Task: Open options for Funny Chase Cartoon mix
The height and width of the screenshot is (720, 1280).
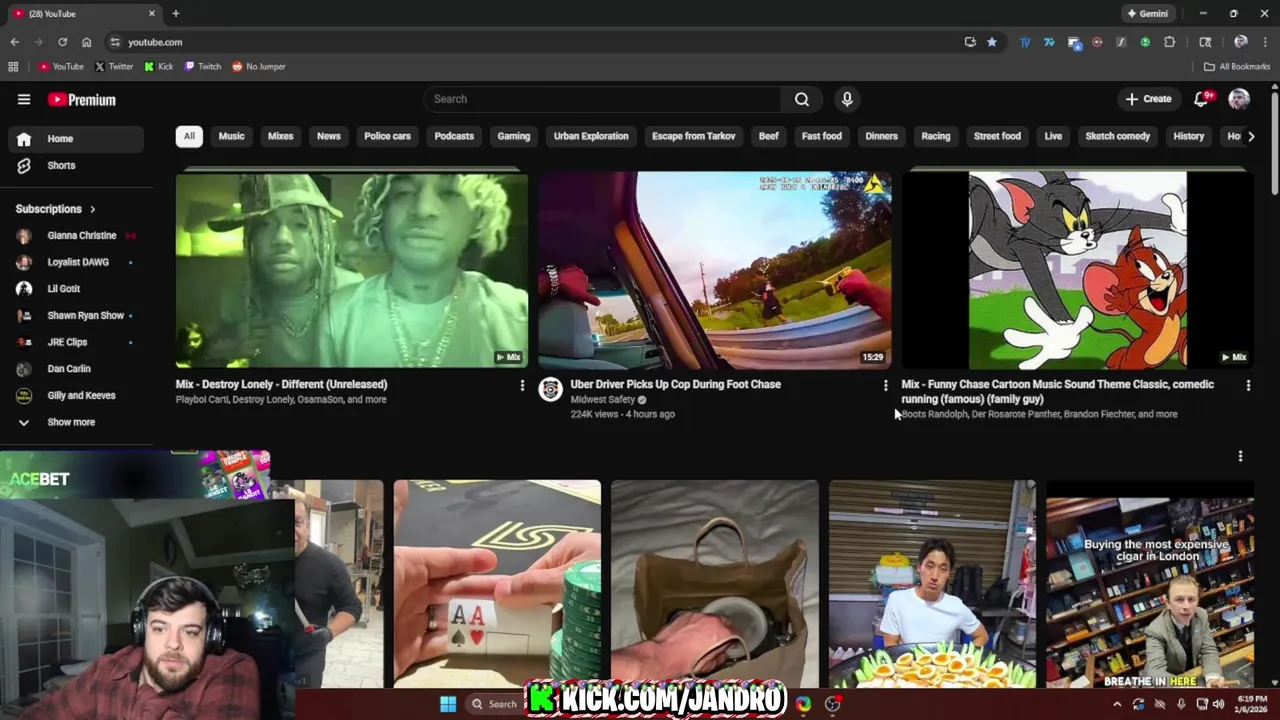Action: [x=1248, y=385]
